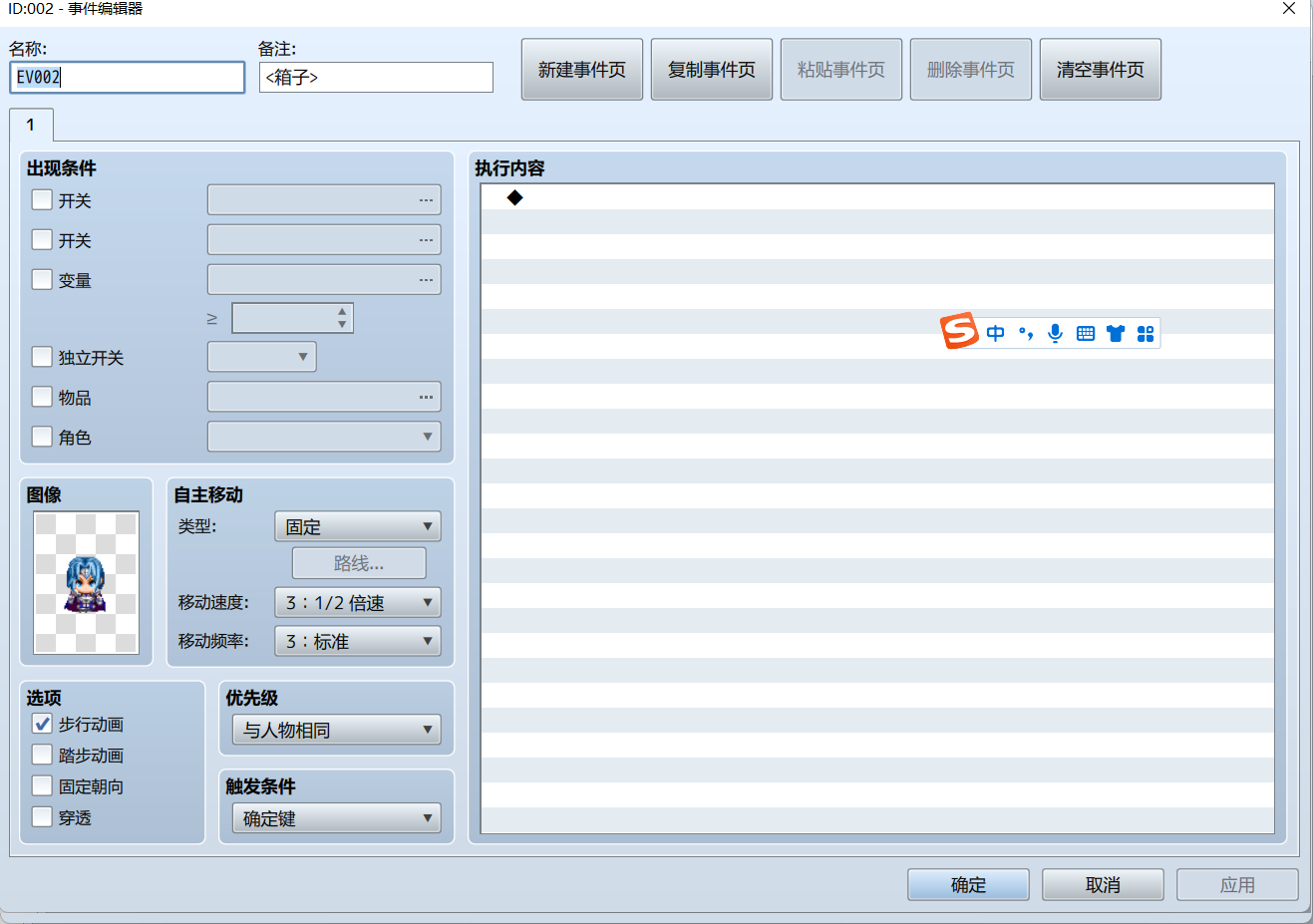Open the second 开关 selector ellipsis button
The width and height of the screenshot is (1313, 924).
point(426,240)
